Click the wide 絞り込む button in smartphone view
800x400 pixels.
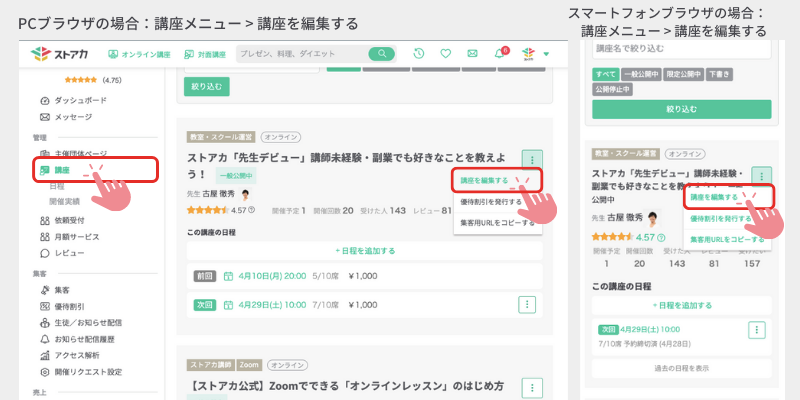pos(682,109)
